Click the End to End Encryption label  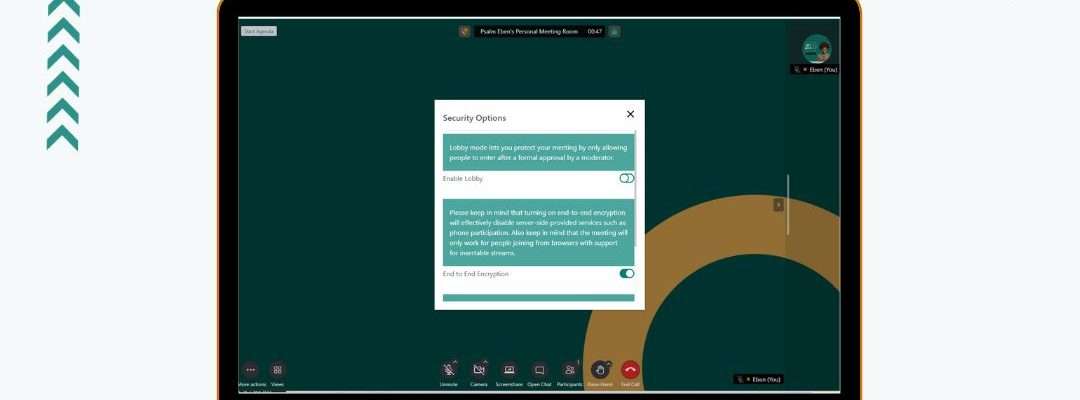click(x=476, y=274)
